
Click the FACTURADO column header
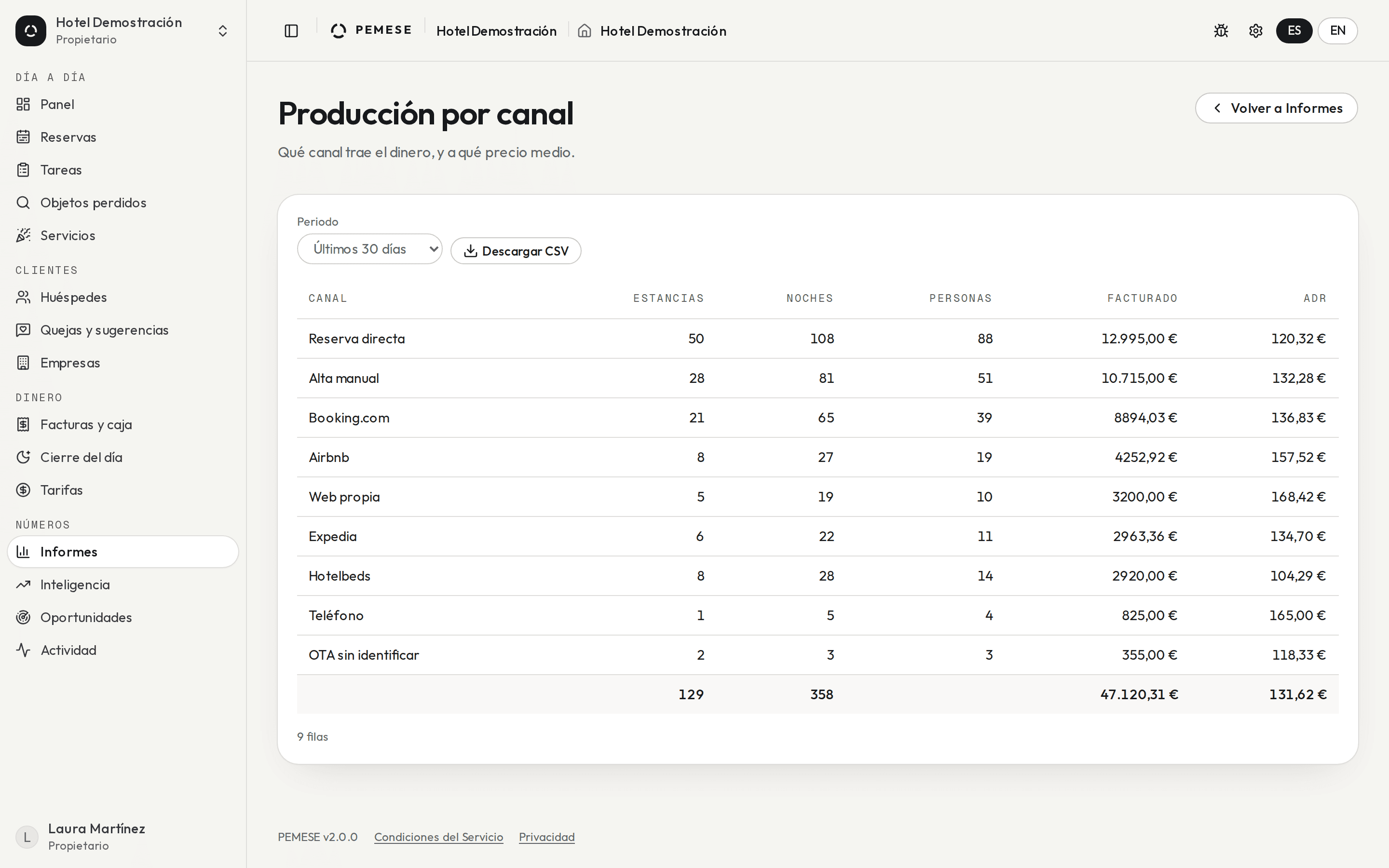1142,298
